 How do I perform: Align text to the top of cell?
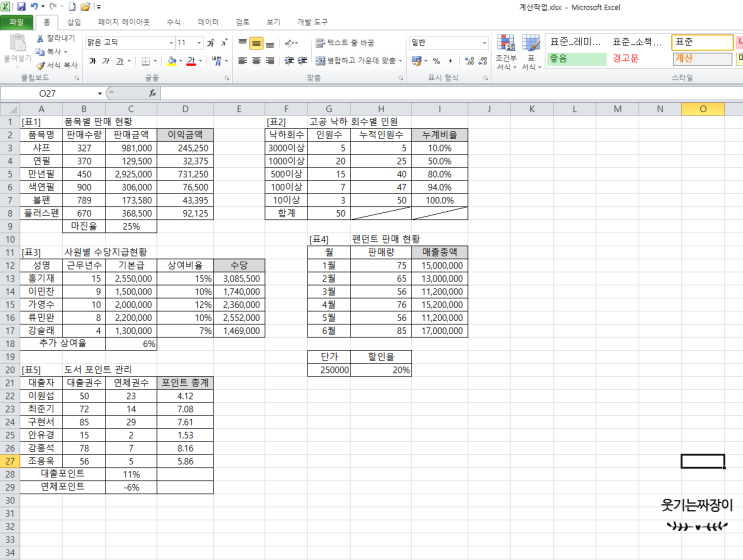coord(243,43)
